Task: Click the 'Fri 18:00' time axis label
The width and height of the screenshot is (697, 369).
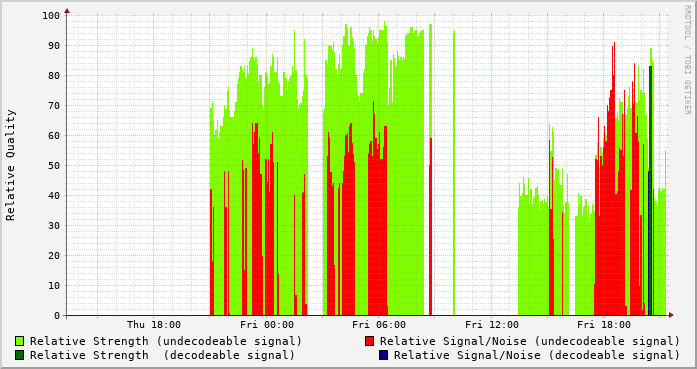Action: (x=604, y=325)
